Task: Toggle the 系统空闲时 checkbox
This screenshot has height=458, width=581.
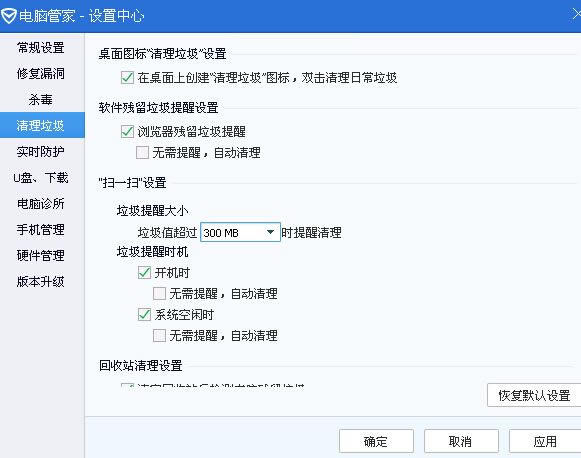Action: click(x=145, y=315)
